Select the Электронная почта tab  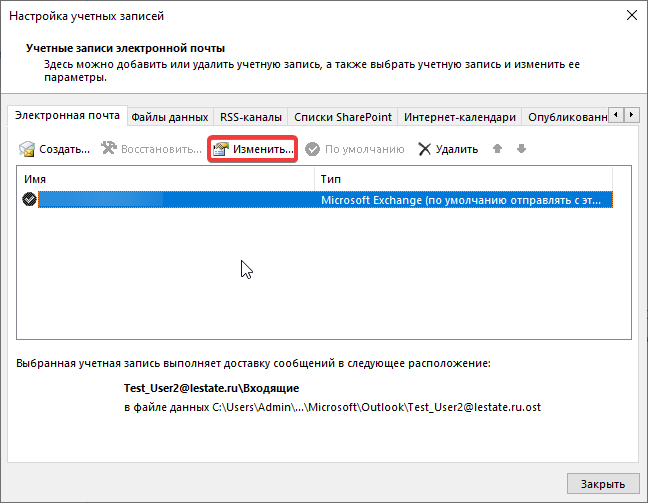click(68, 116)
